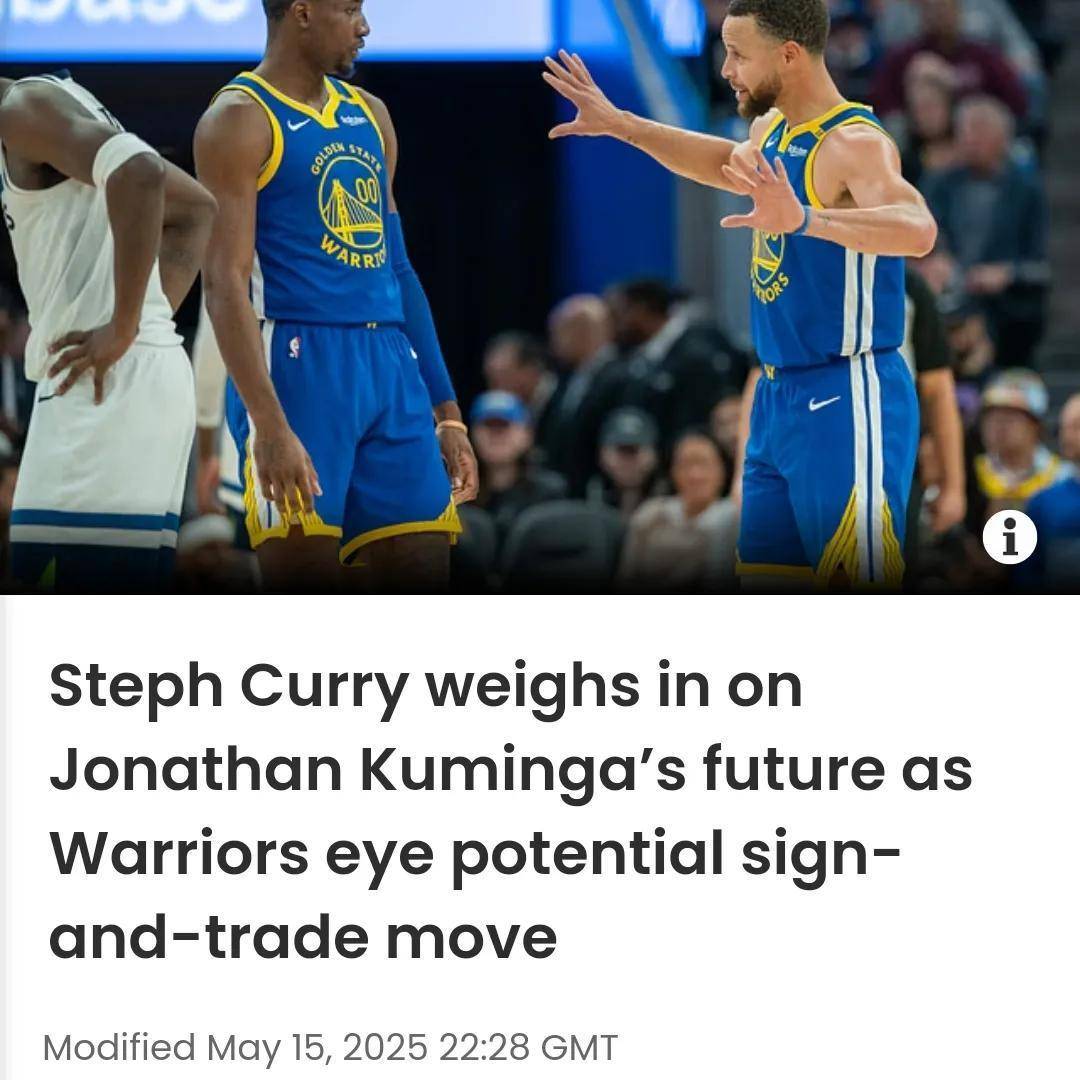The height and width of the screenshot is (1080, 1080).
Task: Click the blurred blue banner above the photo
Action: click(351, 26)
